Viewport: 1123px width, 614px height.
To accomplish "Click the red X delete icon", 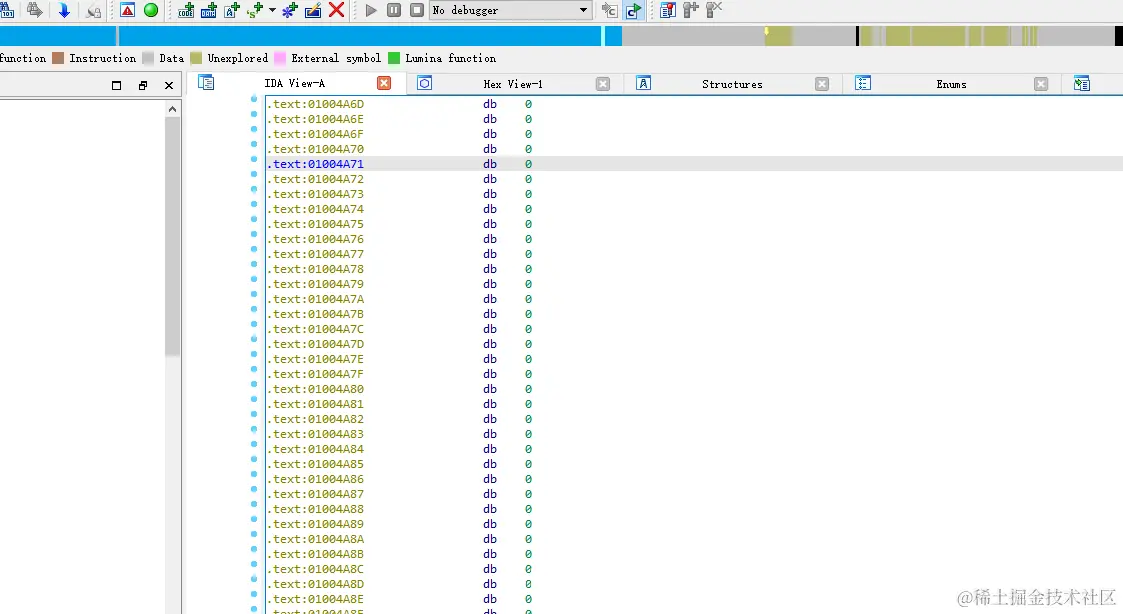I will click(336, 10).
